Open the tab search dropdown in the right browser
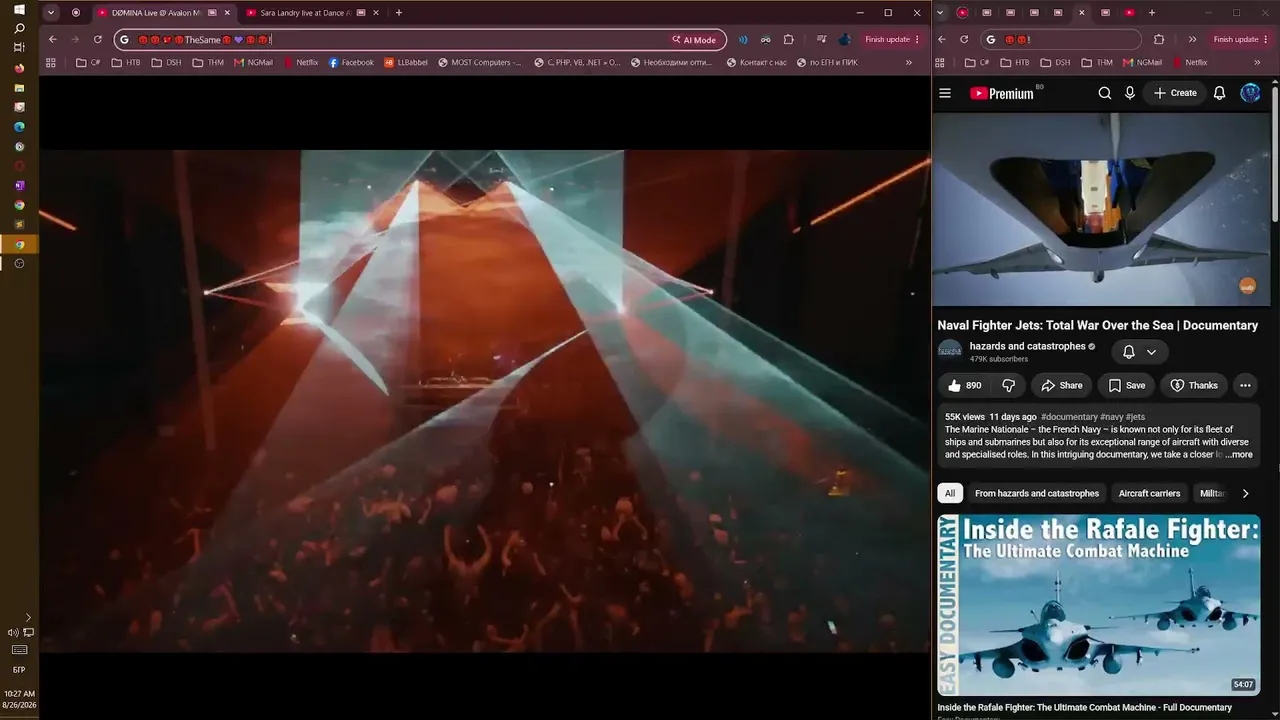The image size is (1280, 720). coord(940,13)
